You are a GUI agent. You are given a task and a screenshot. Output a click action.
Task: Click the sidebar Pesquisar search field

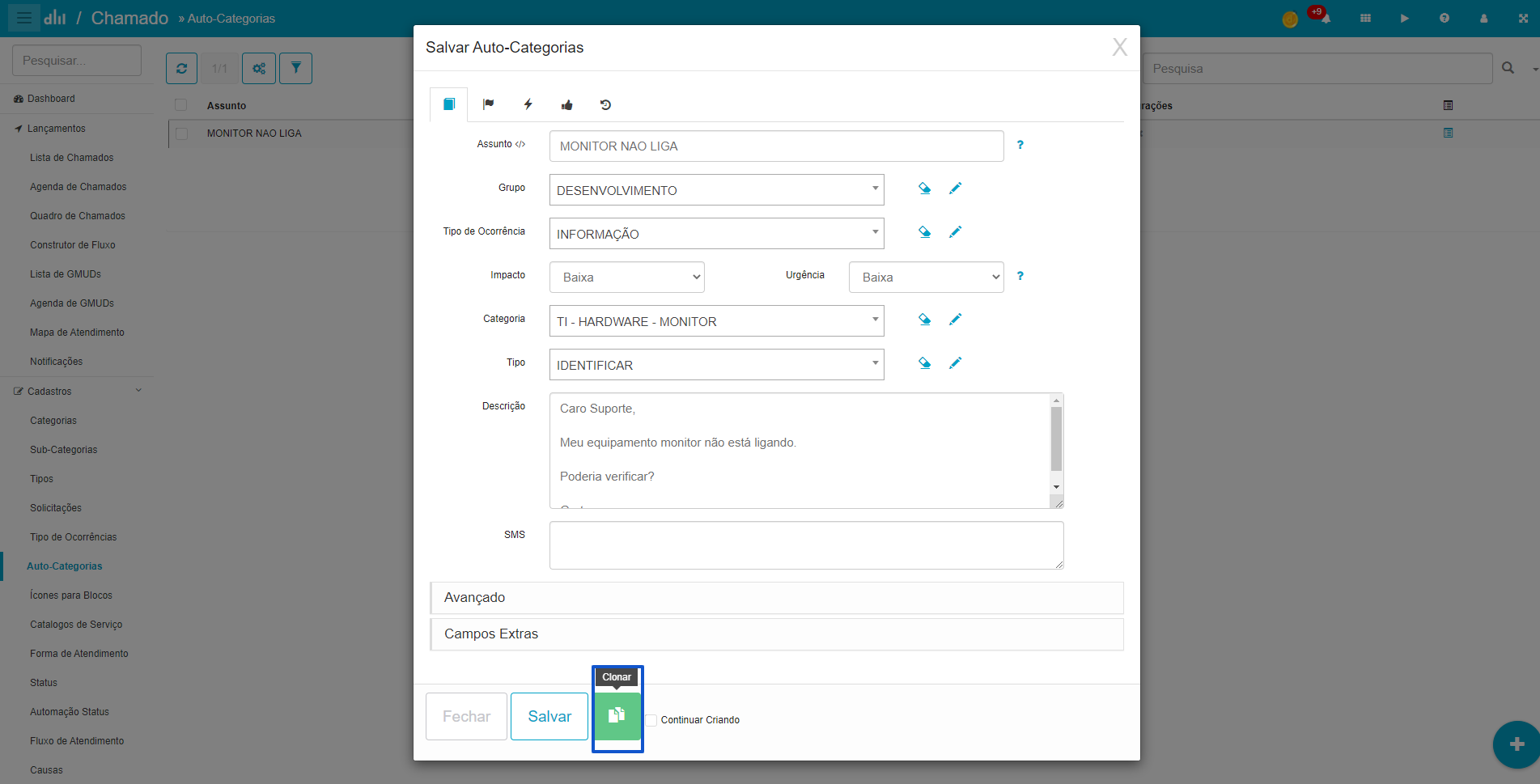77,61
